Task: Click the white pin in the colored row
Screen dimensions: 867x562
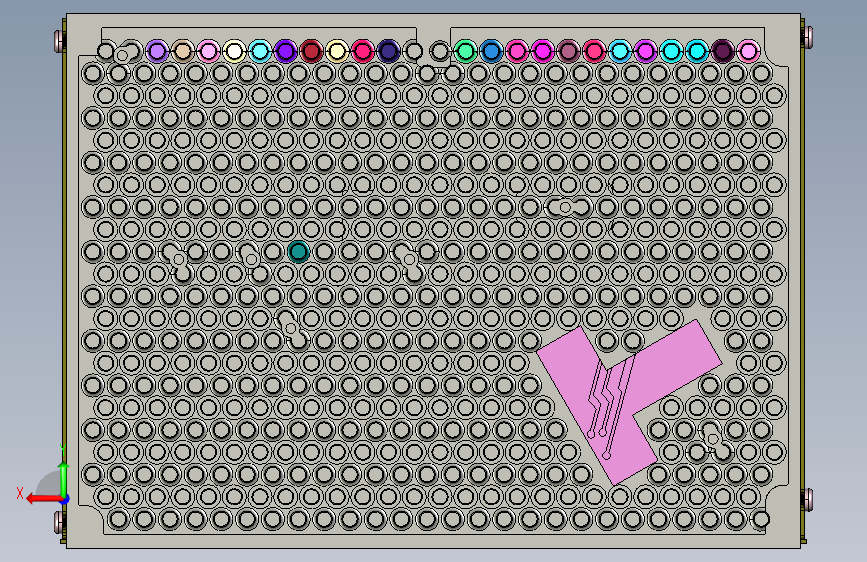Action: point(234,51)
